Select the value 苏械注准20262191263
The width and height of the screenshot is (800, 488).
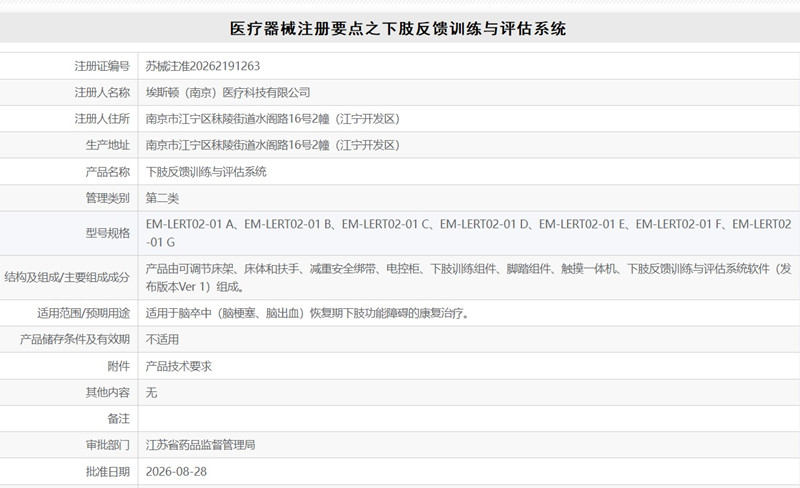click(203, 66)
